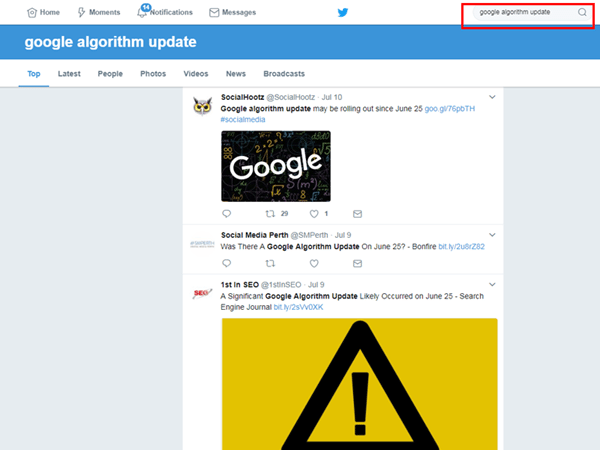
Task: Open the bit.ly/2u8rZ82 link
Action: (461, 246)
